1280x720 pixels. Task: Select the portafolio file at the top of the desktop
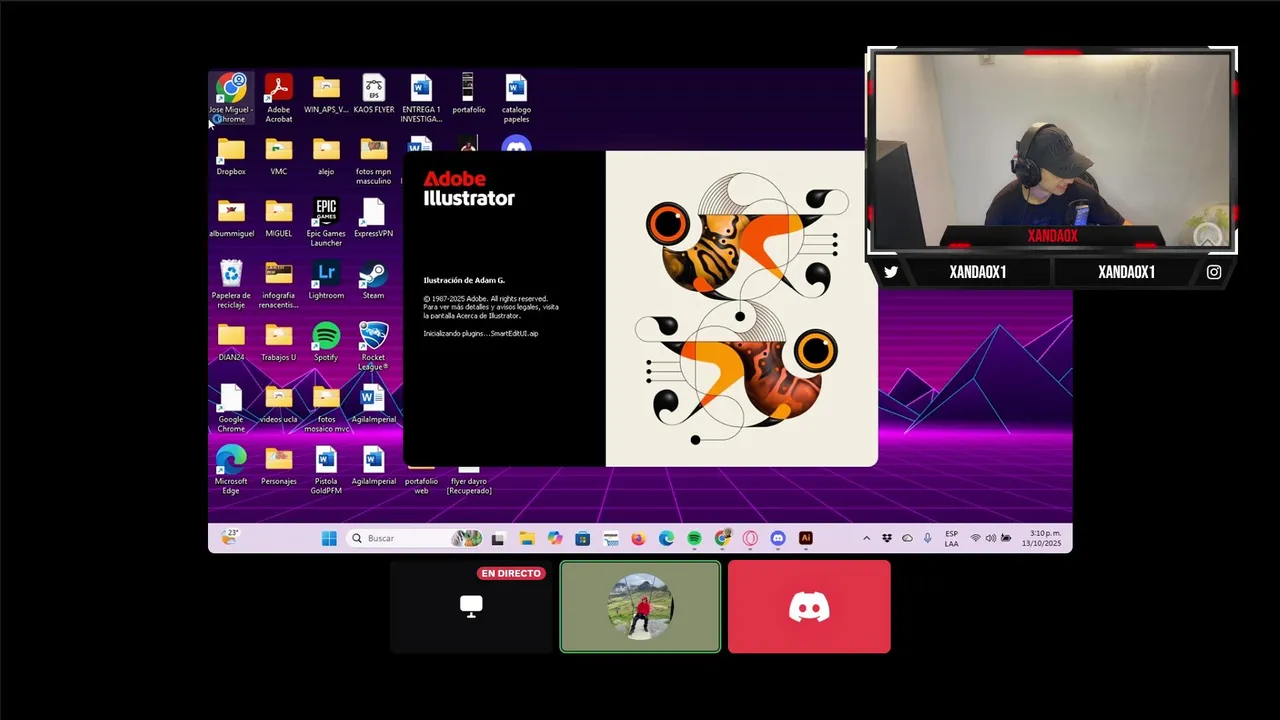(x=468, y=94)
